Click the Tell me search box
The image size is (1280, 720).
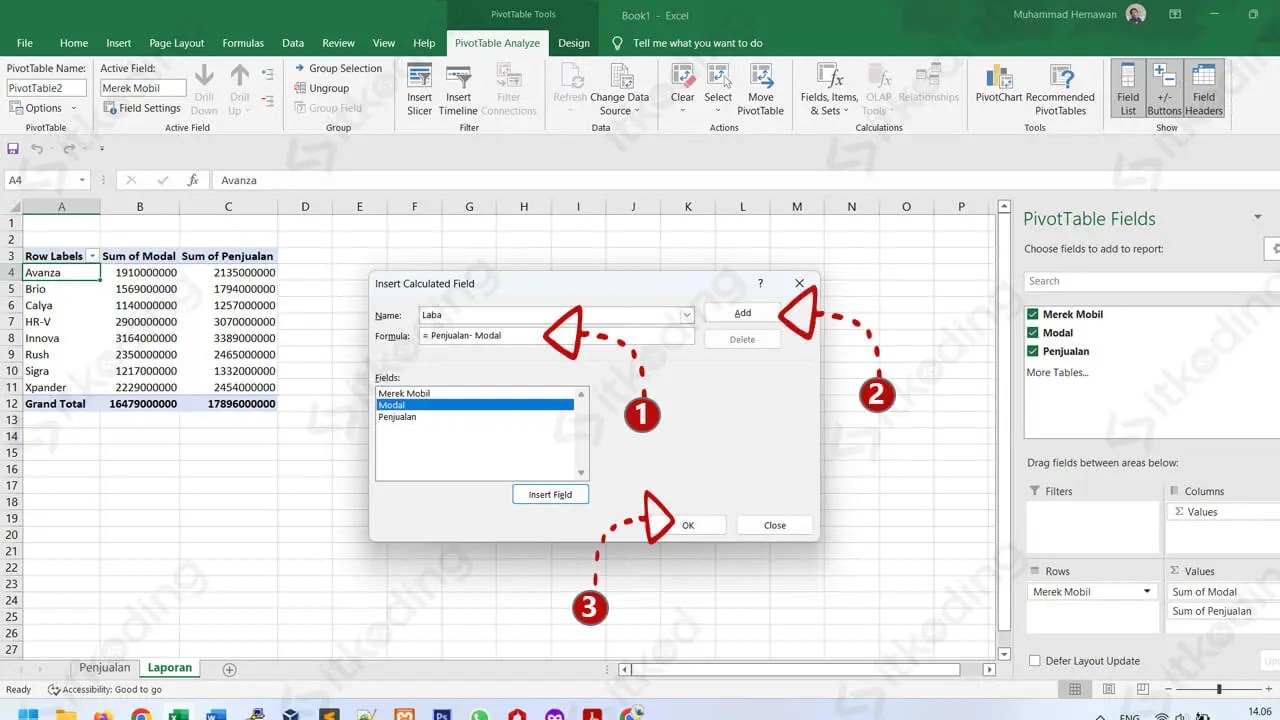point(698,43)
